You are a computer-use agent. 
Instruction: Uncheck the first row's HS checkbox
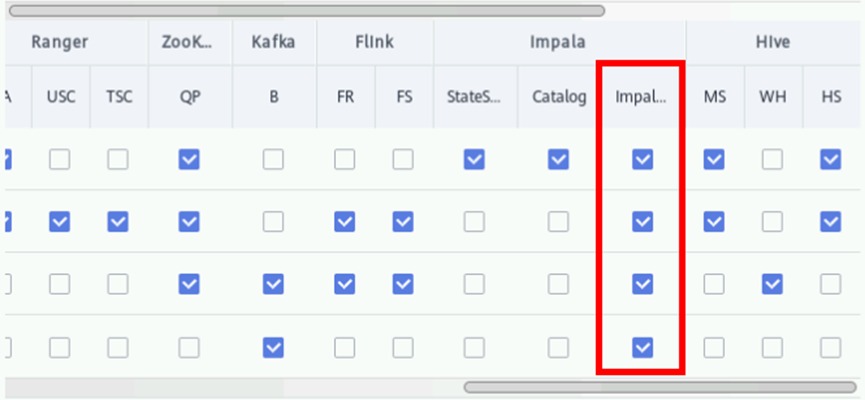tap(830, 159)
